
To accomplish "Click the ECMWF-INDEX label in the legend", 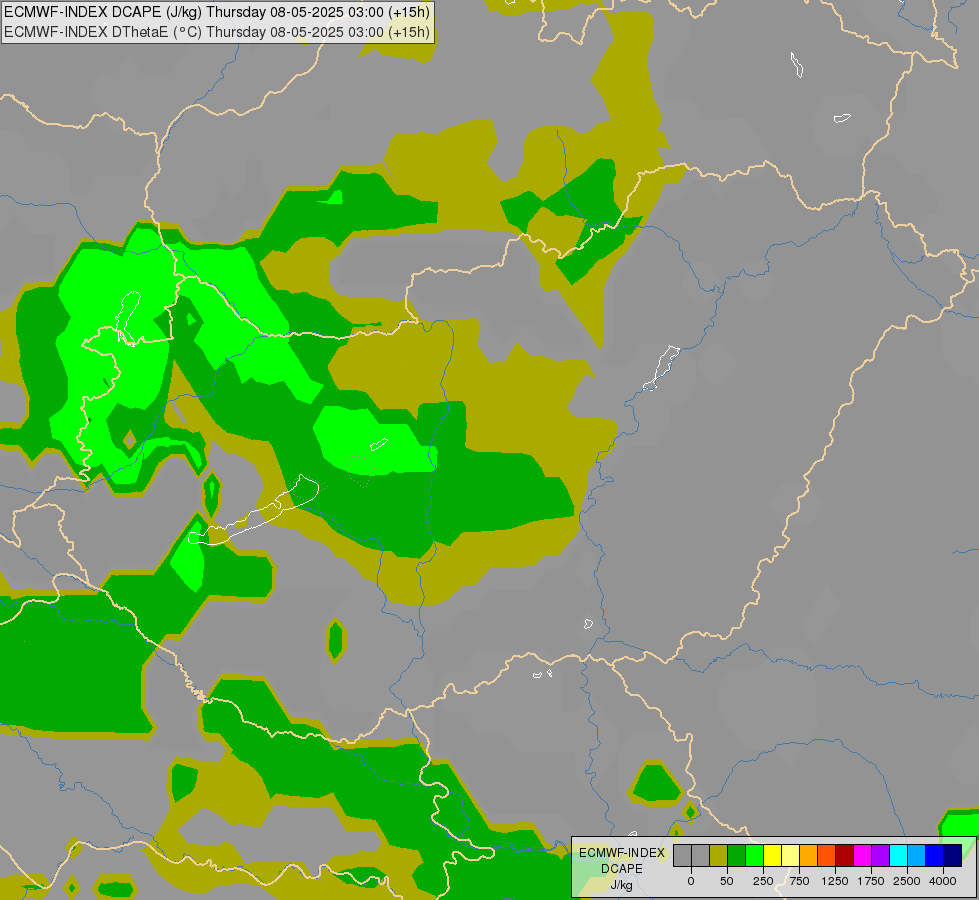I will 622,853.
